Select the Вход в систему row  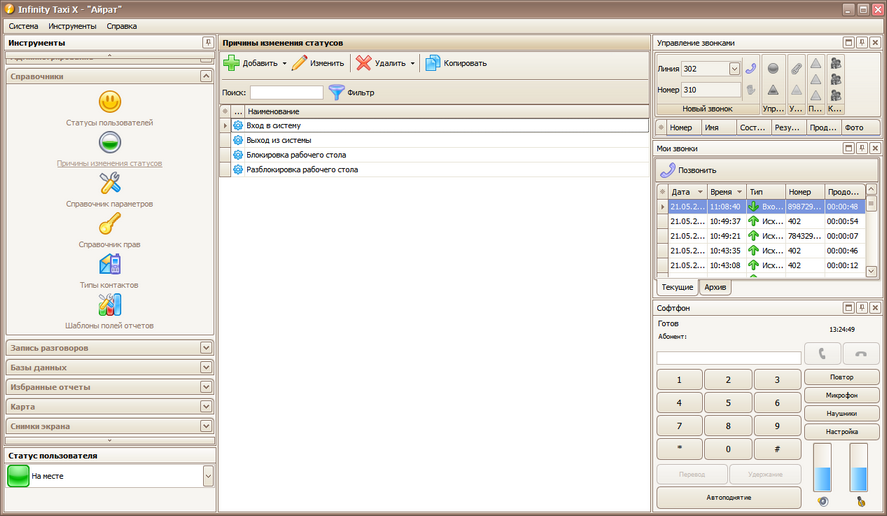pos(434,125)
